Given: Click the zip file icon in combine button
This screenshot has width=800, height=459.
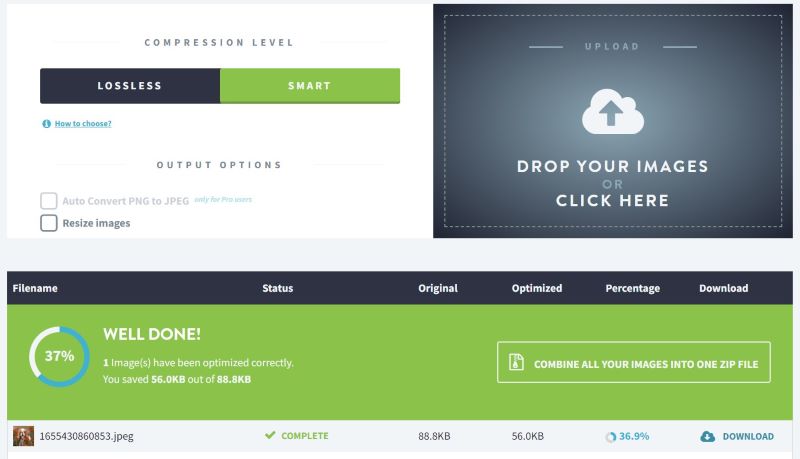Looking at the screenshot, I should click(516, 364).
